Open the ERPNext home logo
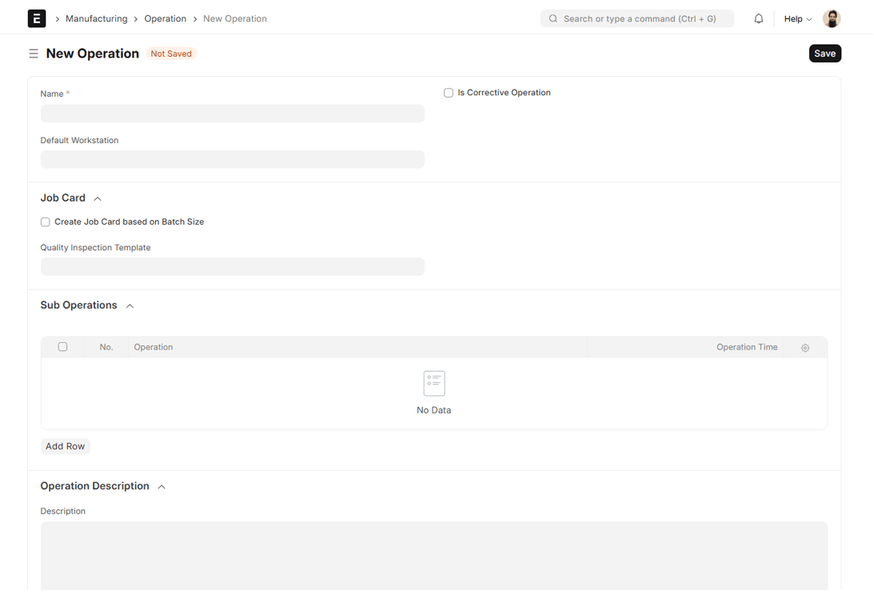 coord(37,18)
